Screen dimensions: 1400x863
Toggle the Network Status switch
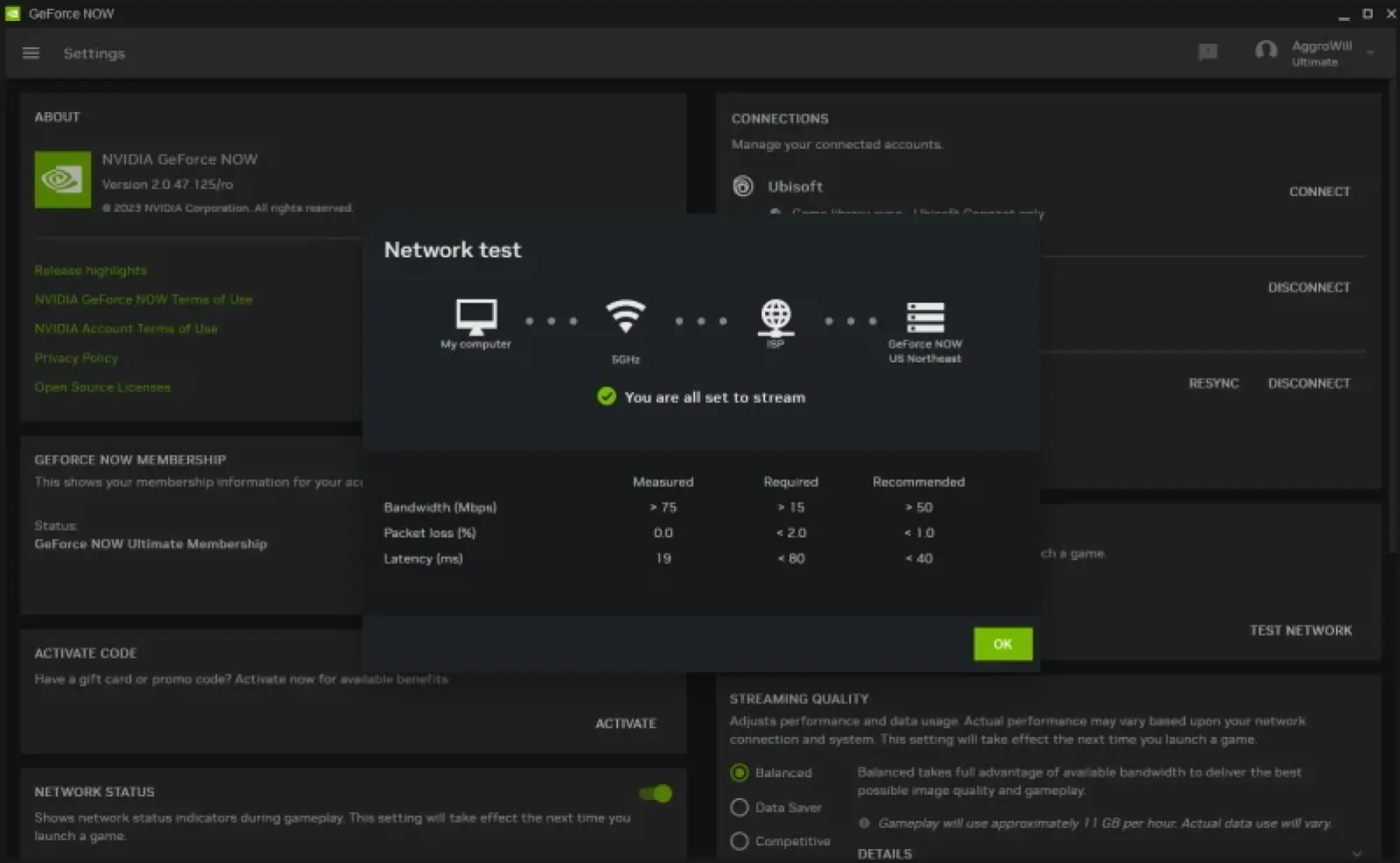[x=655, y=793]
